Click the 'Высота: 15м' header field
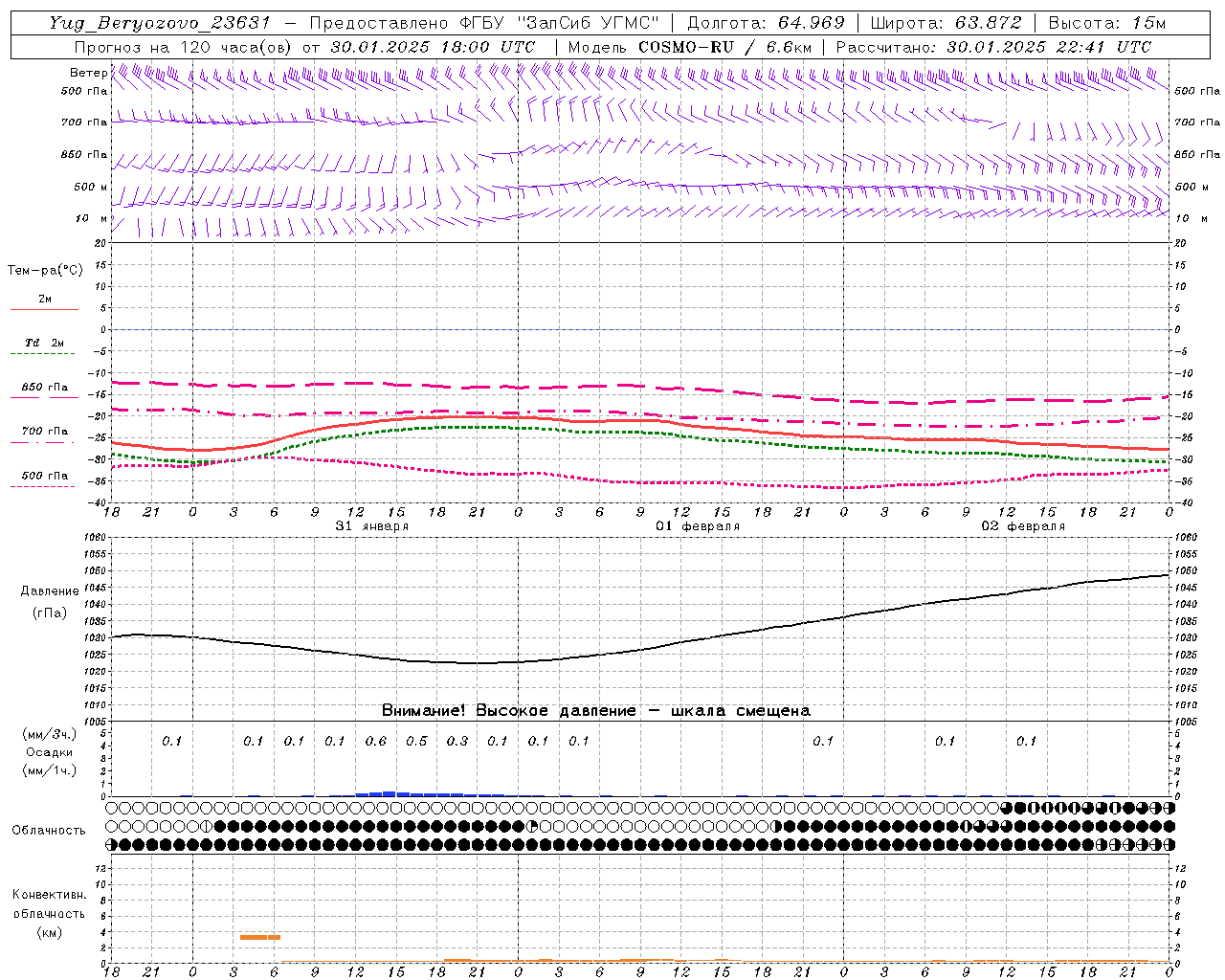 coord(1107,23)
